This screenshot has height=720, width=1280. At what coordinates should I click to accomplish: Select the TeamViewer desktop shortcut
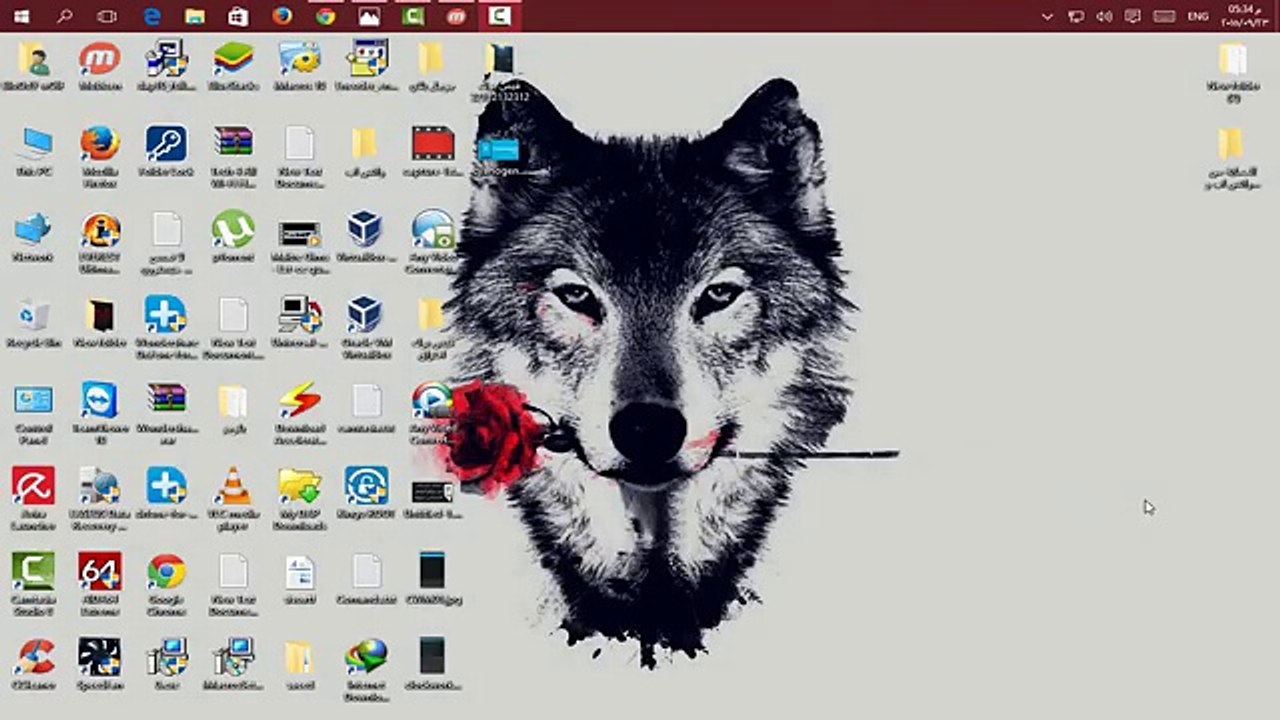click(100, 412)
